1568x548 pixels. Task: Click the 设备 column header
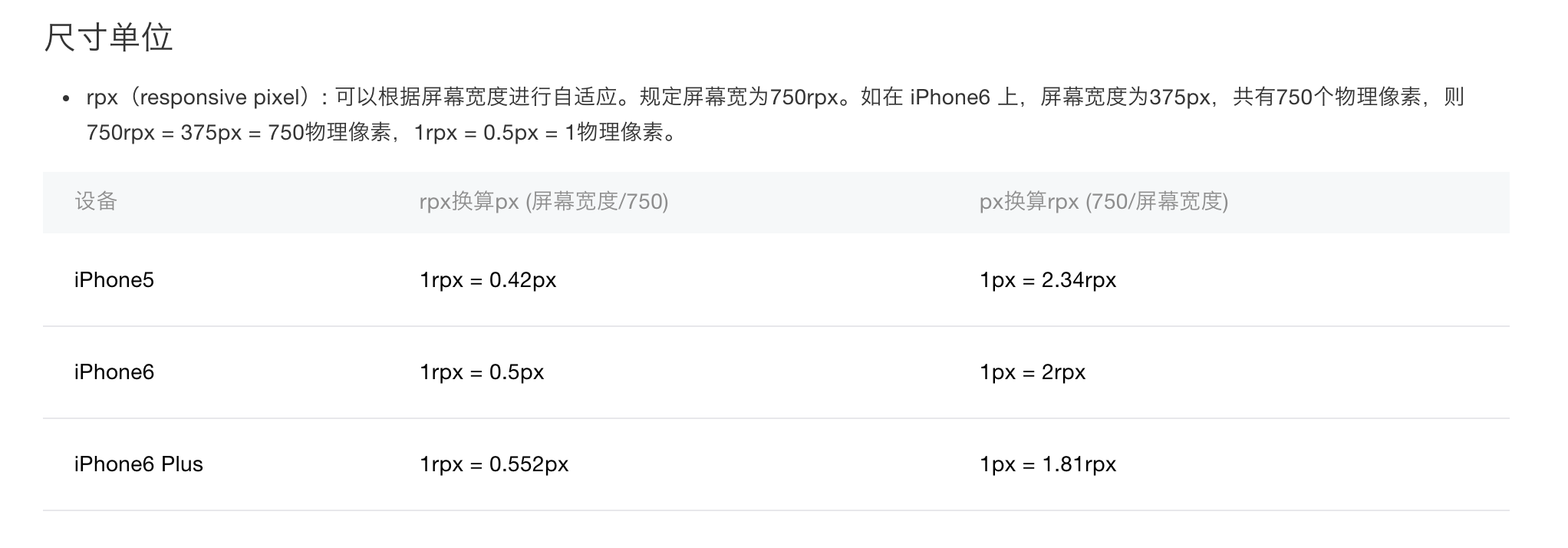[96, 202]
